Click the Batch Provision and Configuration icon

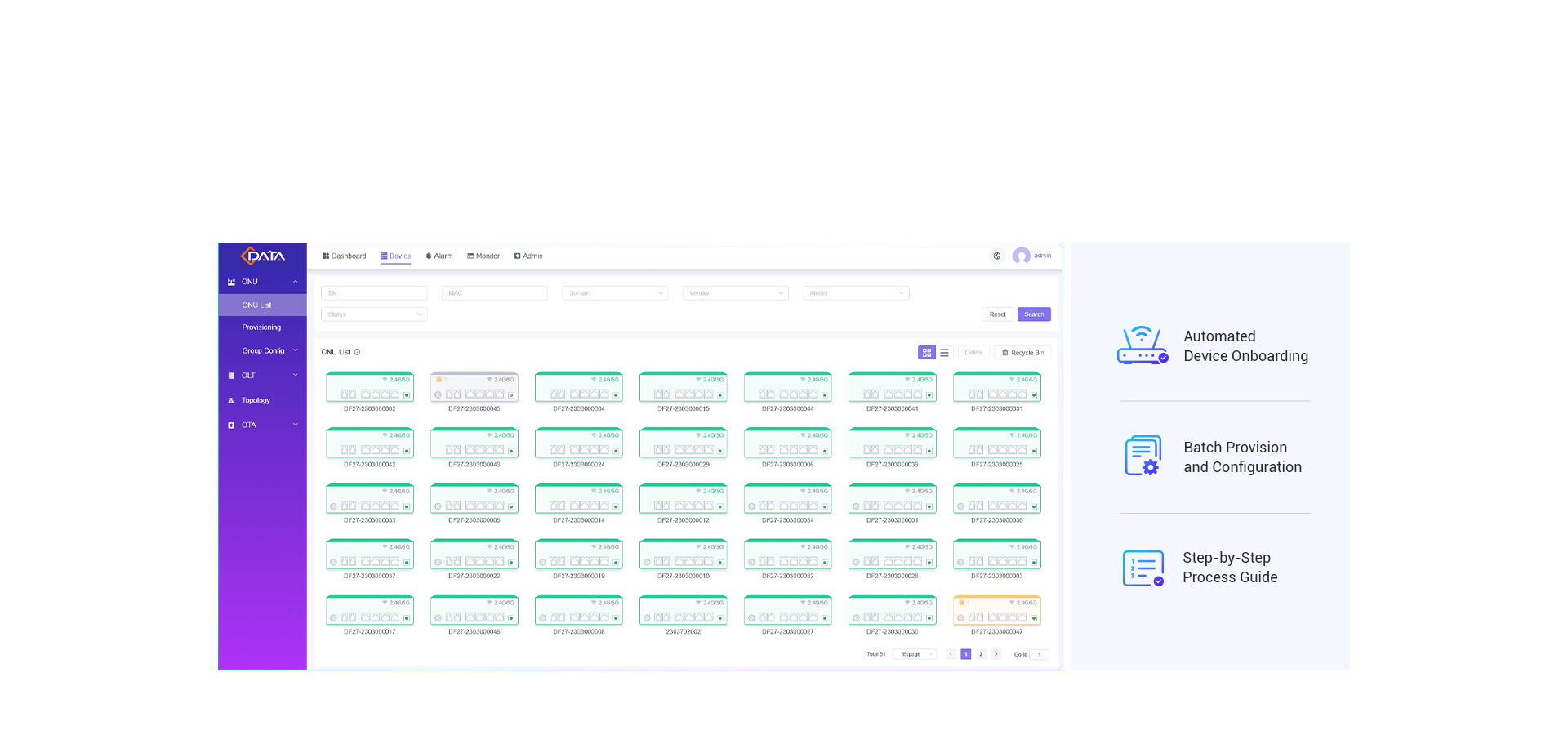(1143, 456)
